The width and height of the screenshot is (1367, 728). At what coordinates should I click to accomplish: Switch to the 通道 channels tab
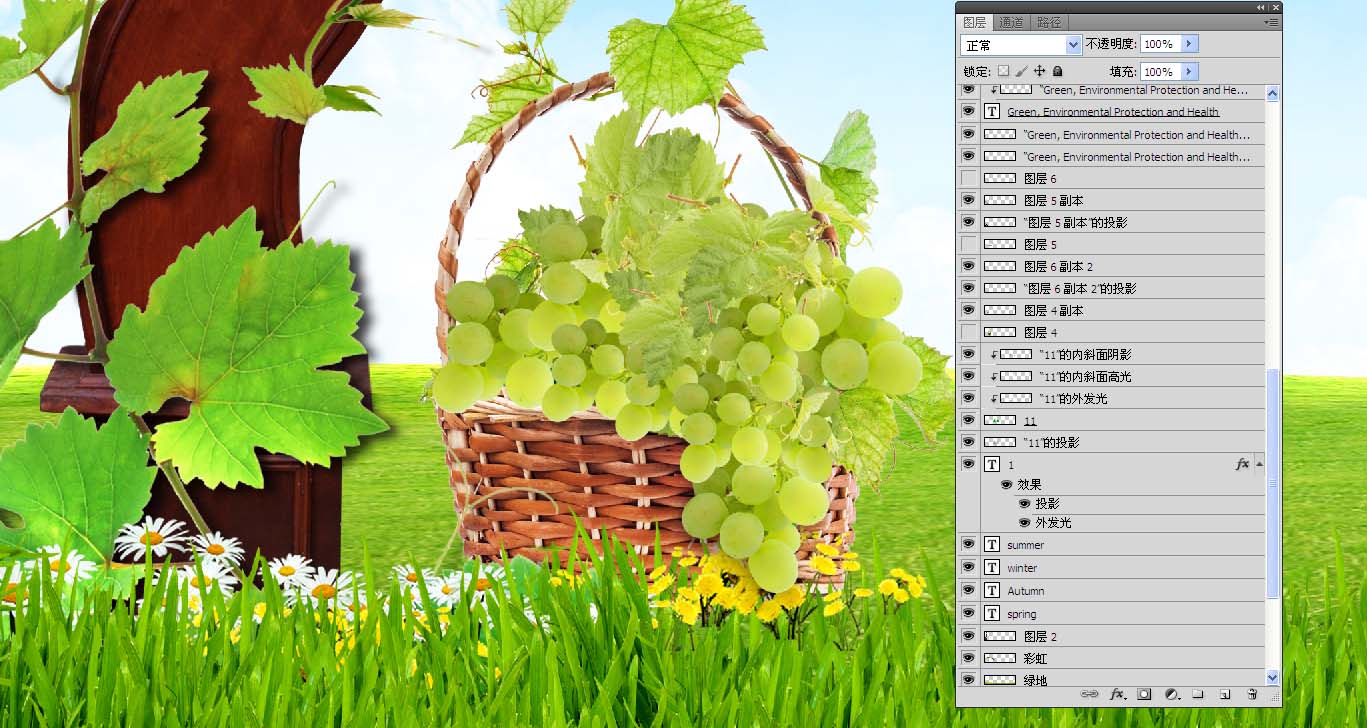pyautogui.click(x=1011, y=22)
